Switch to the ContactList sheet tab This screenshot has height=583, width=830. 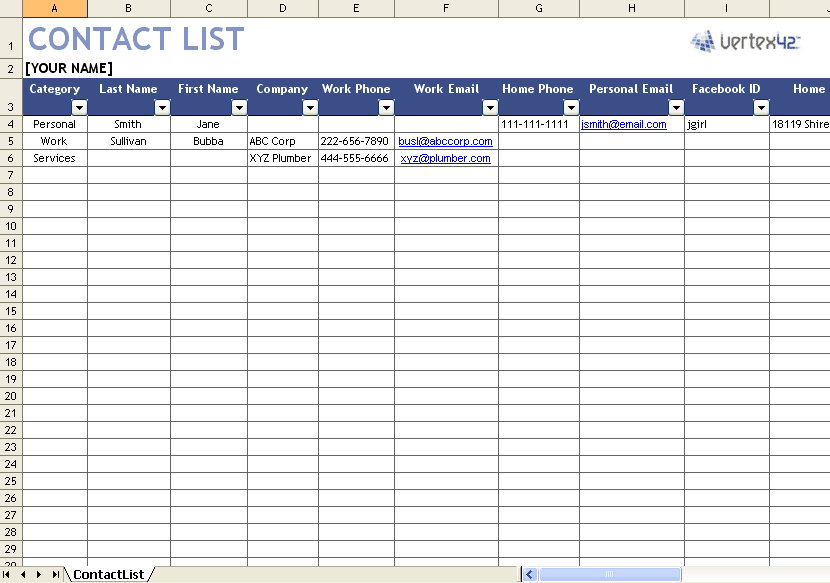pos(109,574)
